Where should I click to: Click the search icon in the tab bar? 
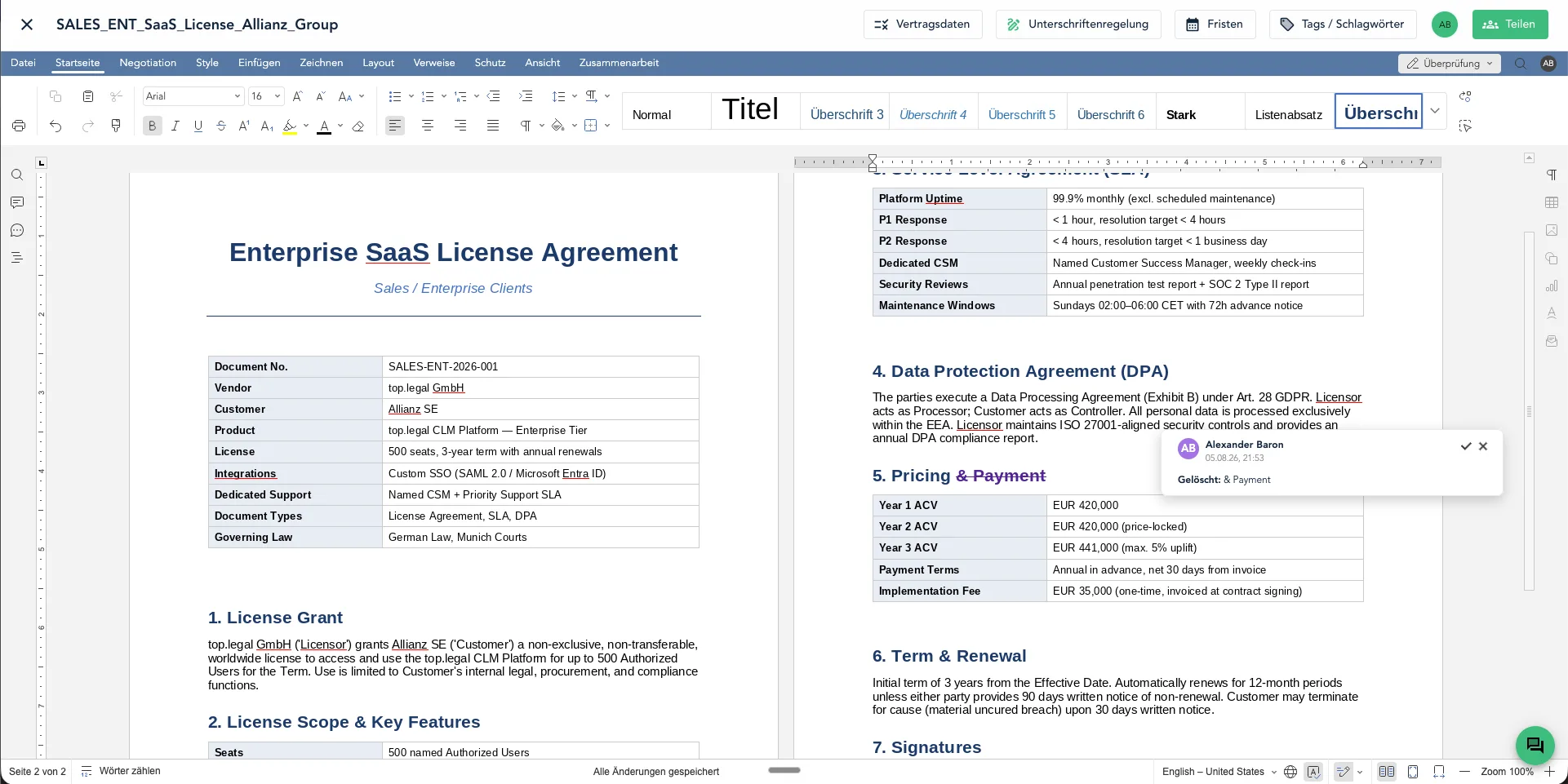click(1521, 64)
